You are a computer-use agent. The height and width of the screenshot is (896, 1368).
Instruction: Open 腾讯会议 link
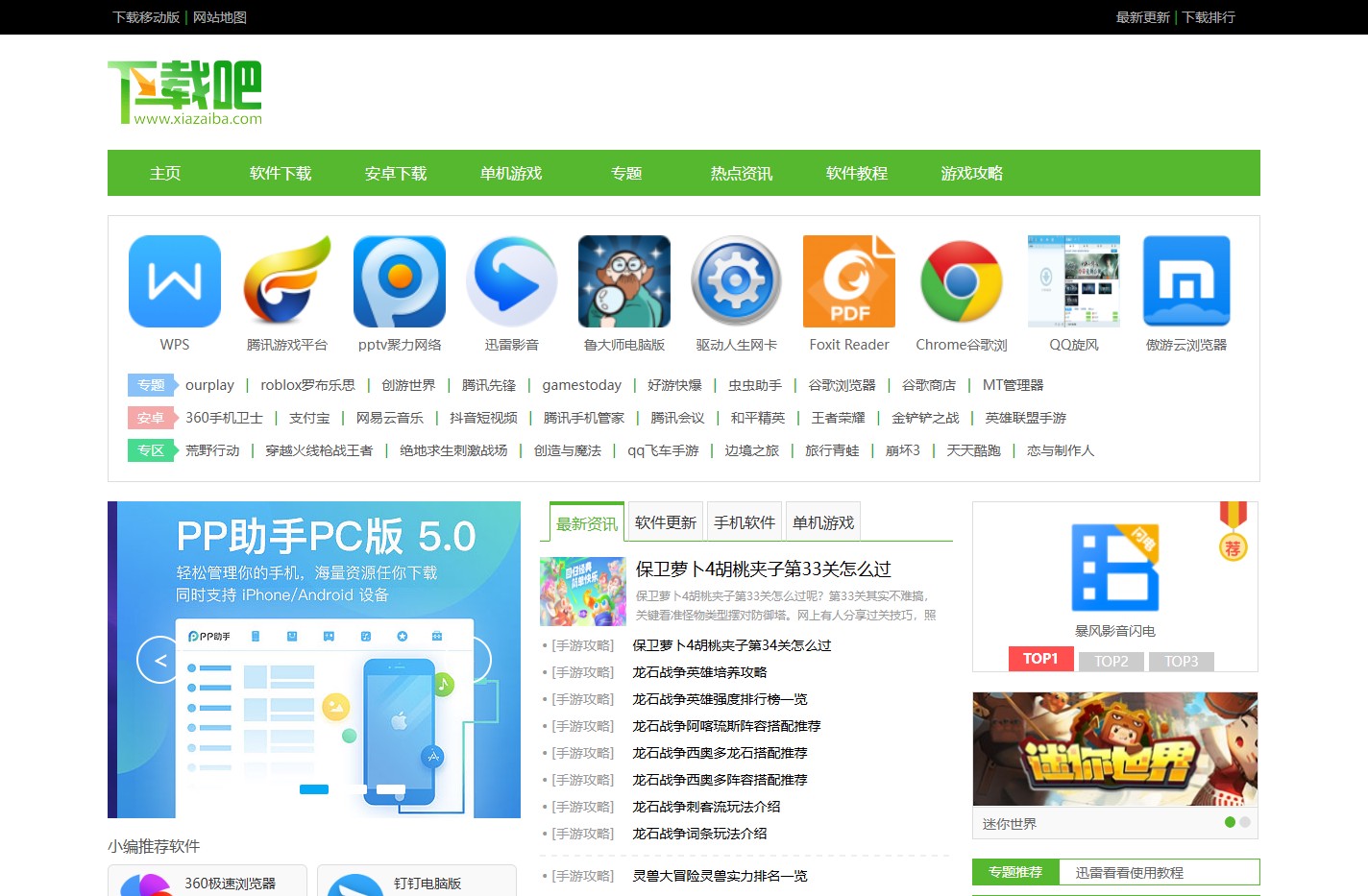(x=677, y=418)
